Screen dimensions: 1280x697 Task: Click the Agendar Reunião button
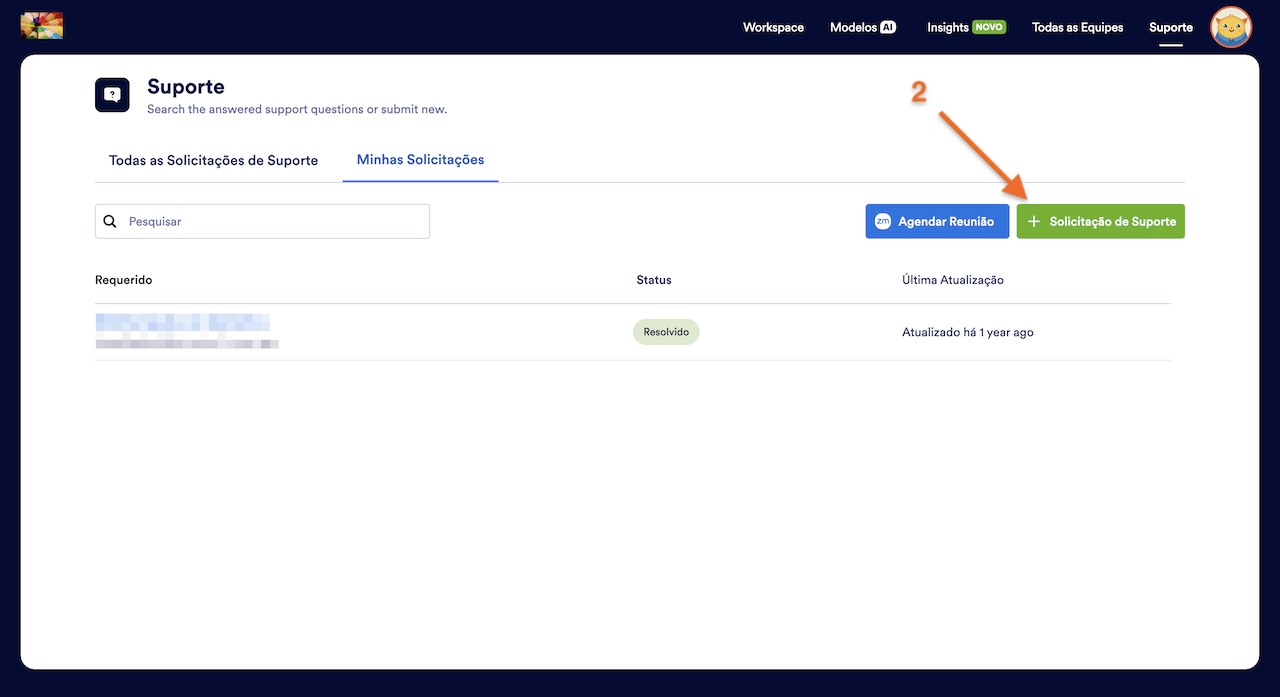point(937,221)
